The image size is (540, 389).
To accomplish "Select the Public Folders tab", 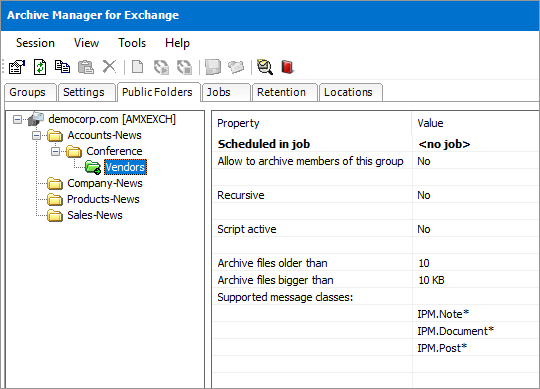I will click(x=158, y=92).
